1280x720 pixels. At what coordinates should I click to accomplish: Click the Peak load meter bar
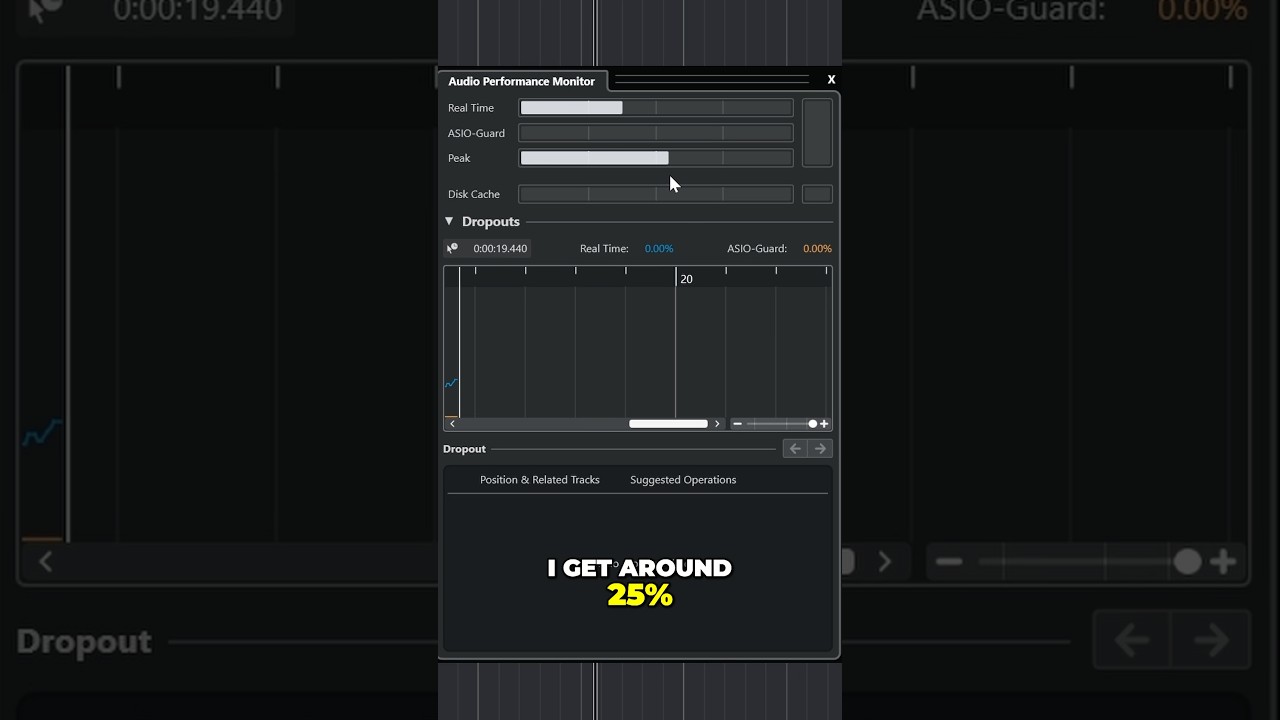point(656,158)
